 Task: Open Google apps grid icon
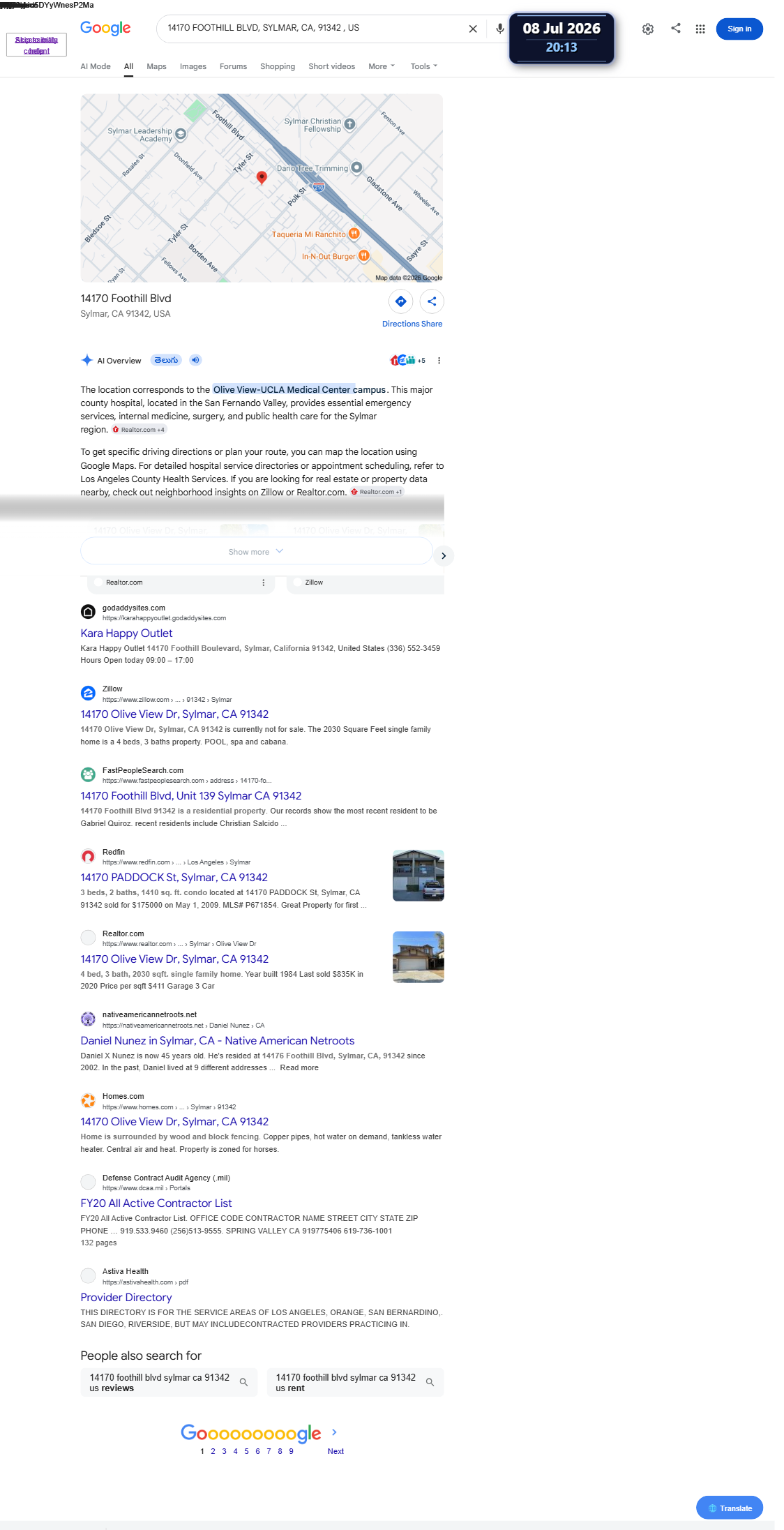tap(700, 29)
